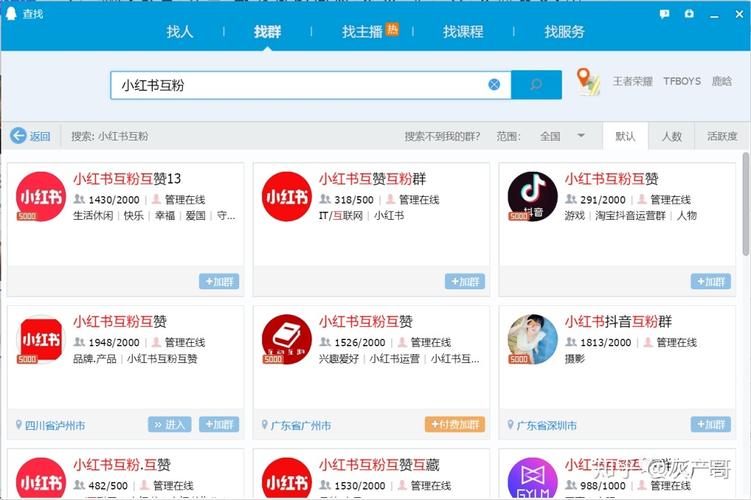This screenshot has height=500, width=751.
Task: Click 加群 on the 泸州市 group card
Action: [219, 424]
